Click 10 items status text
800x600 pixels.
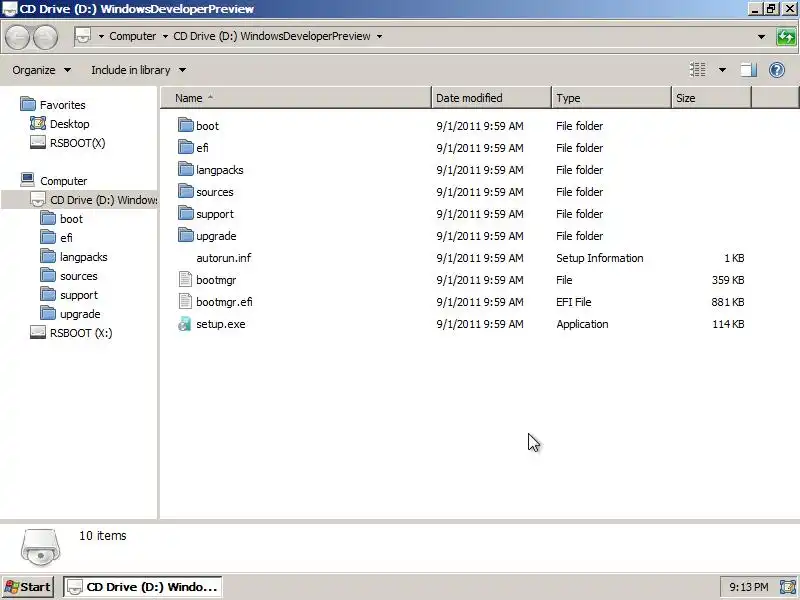[x=103, y=536]
